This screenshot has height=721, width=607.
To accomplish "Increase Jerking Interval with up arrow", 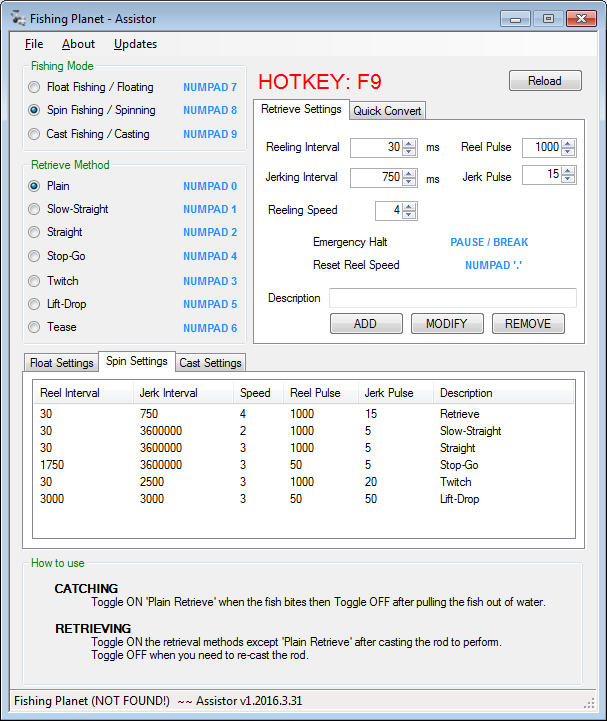I will pyautogui.click(x=409, y=174).
